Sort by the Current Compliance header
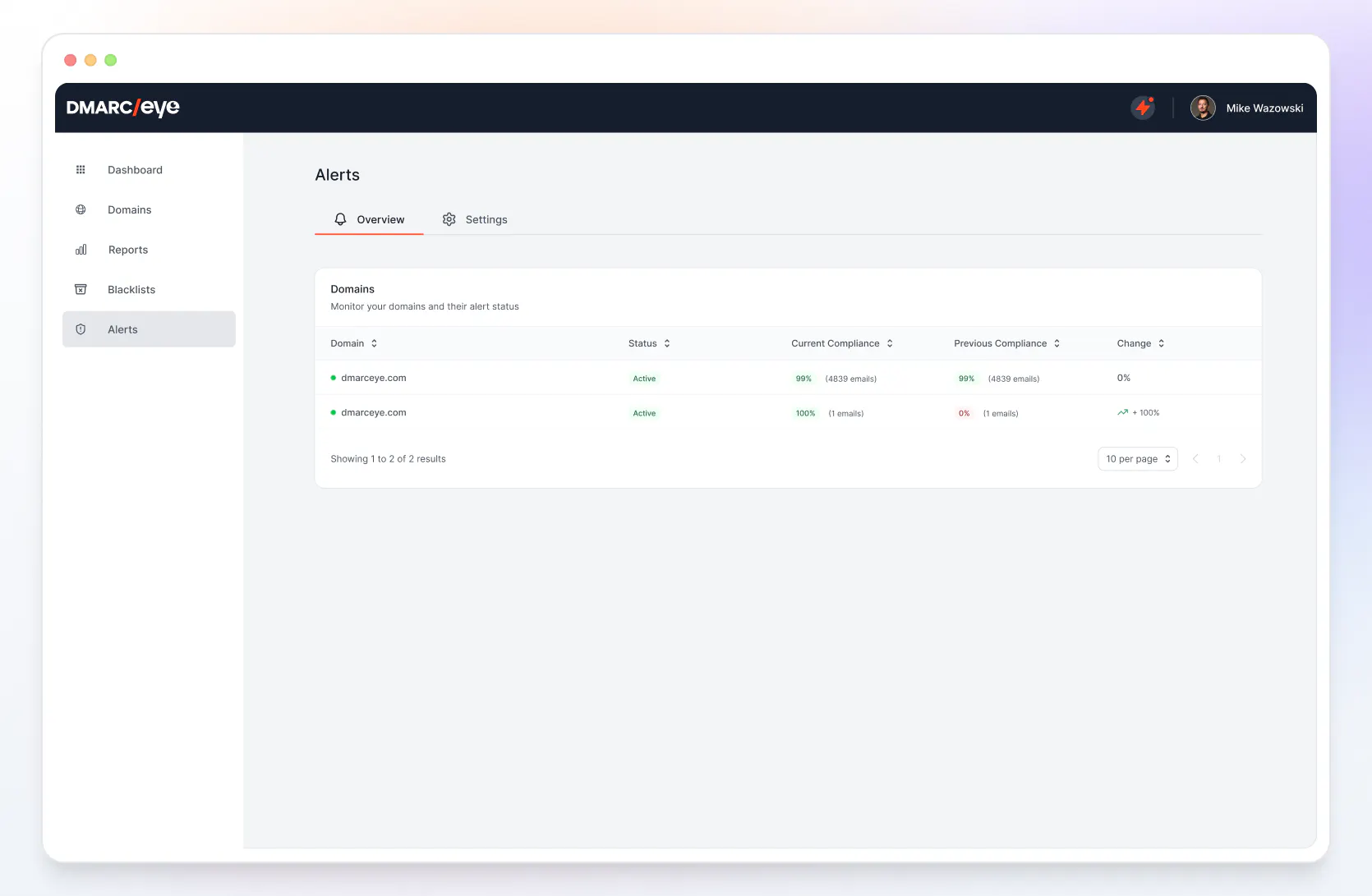The width and height of the screenshot is (1372, 896). (835, 343)
